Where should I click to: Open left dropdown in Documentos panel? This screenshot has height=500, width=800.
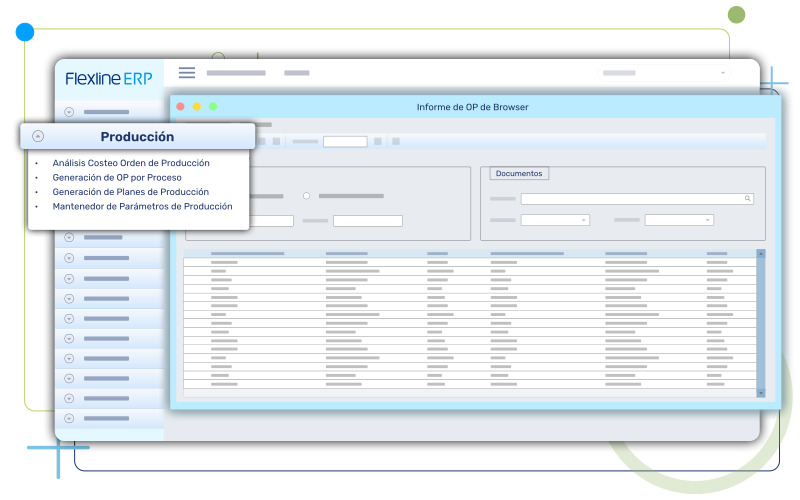pyautogui.click(x=555, y=220)
